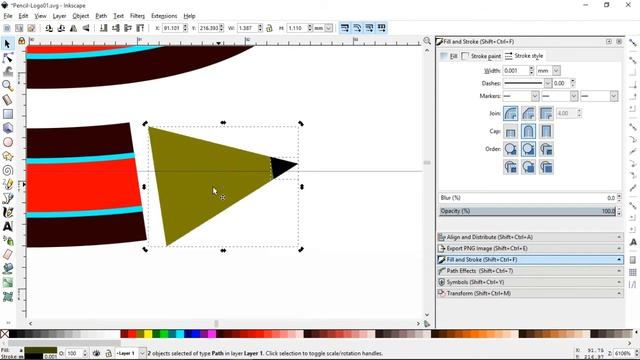Select the Connector tool at toolbox bottom

[7, 297]
